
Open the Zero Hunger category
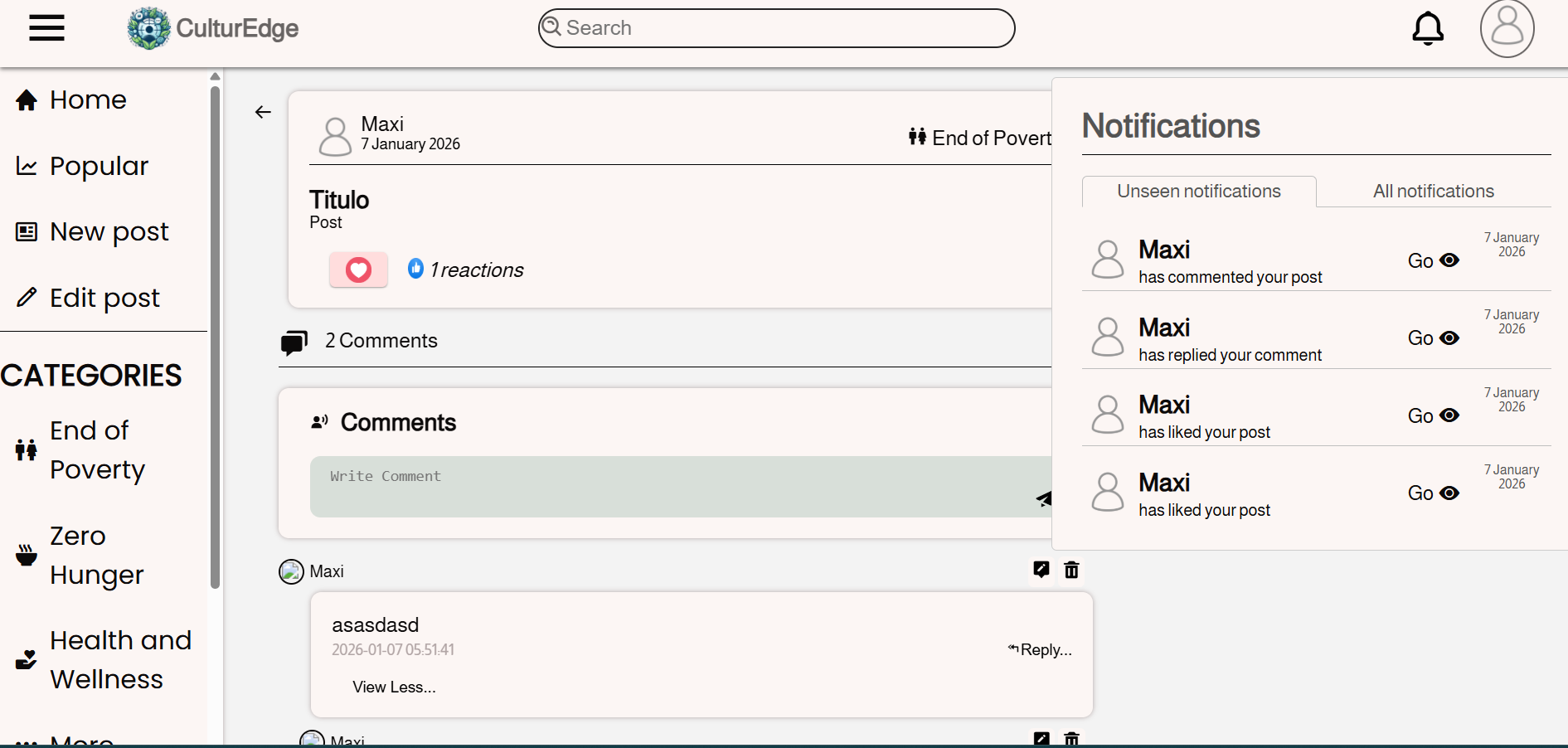tap(96, 555)
